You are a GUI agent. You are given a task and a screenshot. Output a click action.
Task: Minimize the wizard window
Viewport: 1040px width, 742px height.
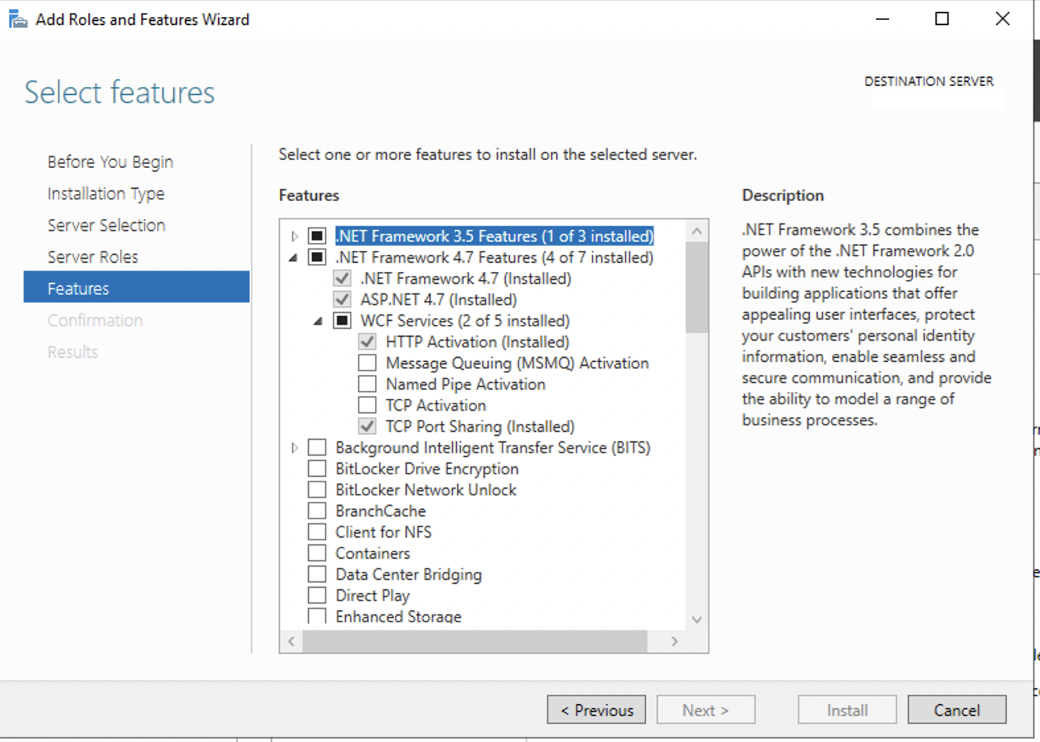pyautogui.click(x=882, y=19)
